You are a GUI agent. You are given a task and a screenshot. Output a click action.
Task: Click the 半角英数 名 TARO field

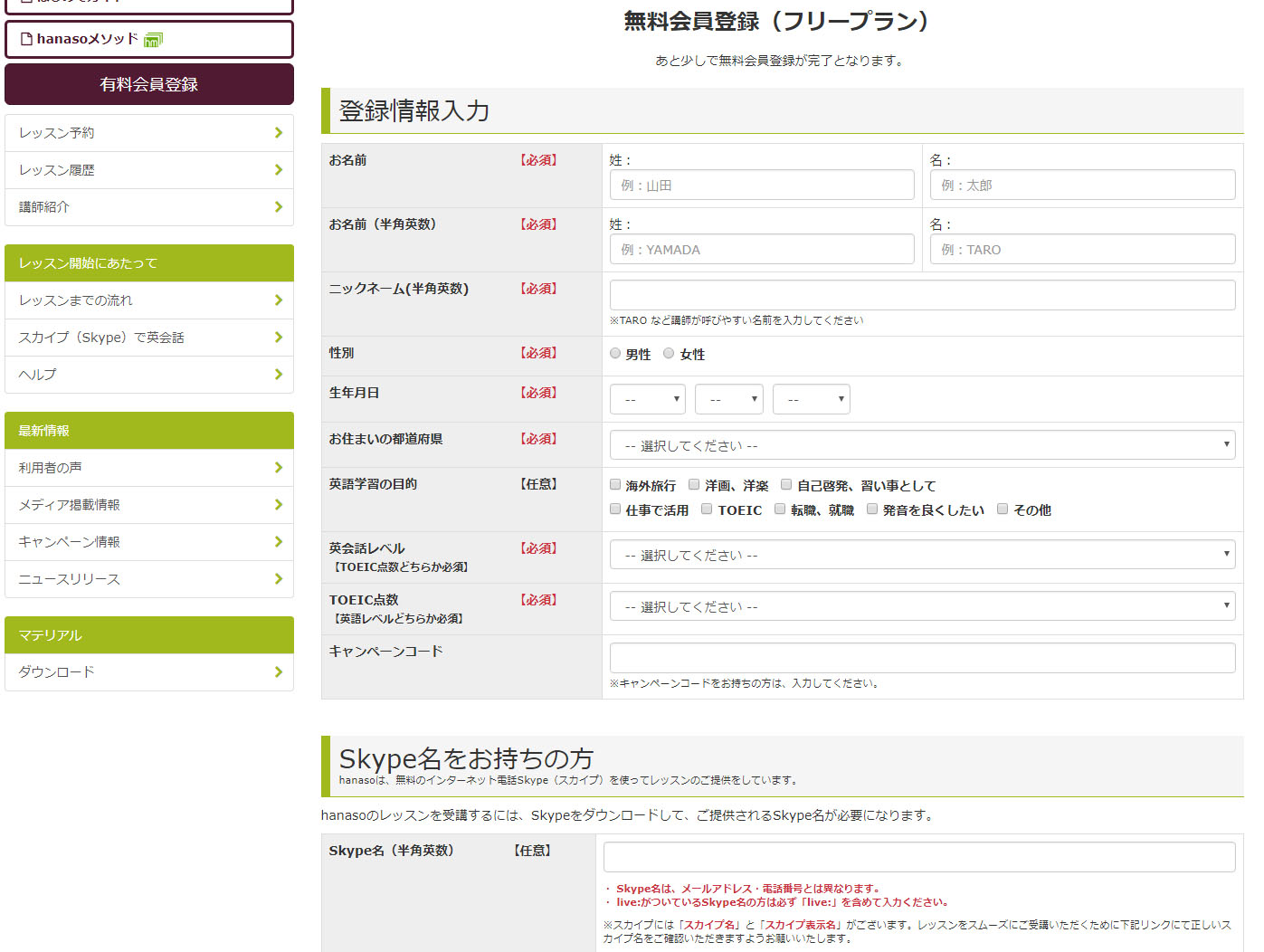(x=1083, y=249)
